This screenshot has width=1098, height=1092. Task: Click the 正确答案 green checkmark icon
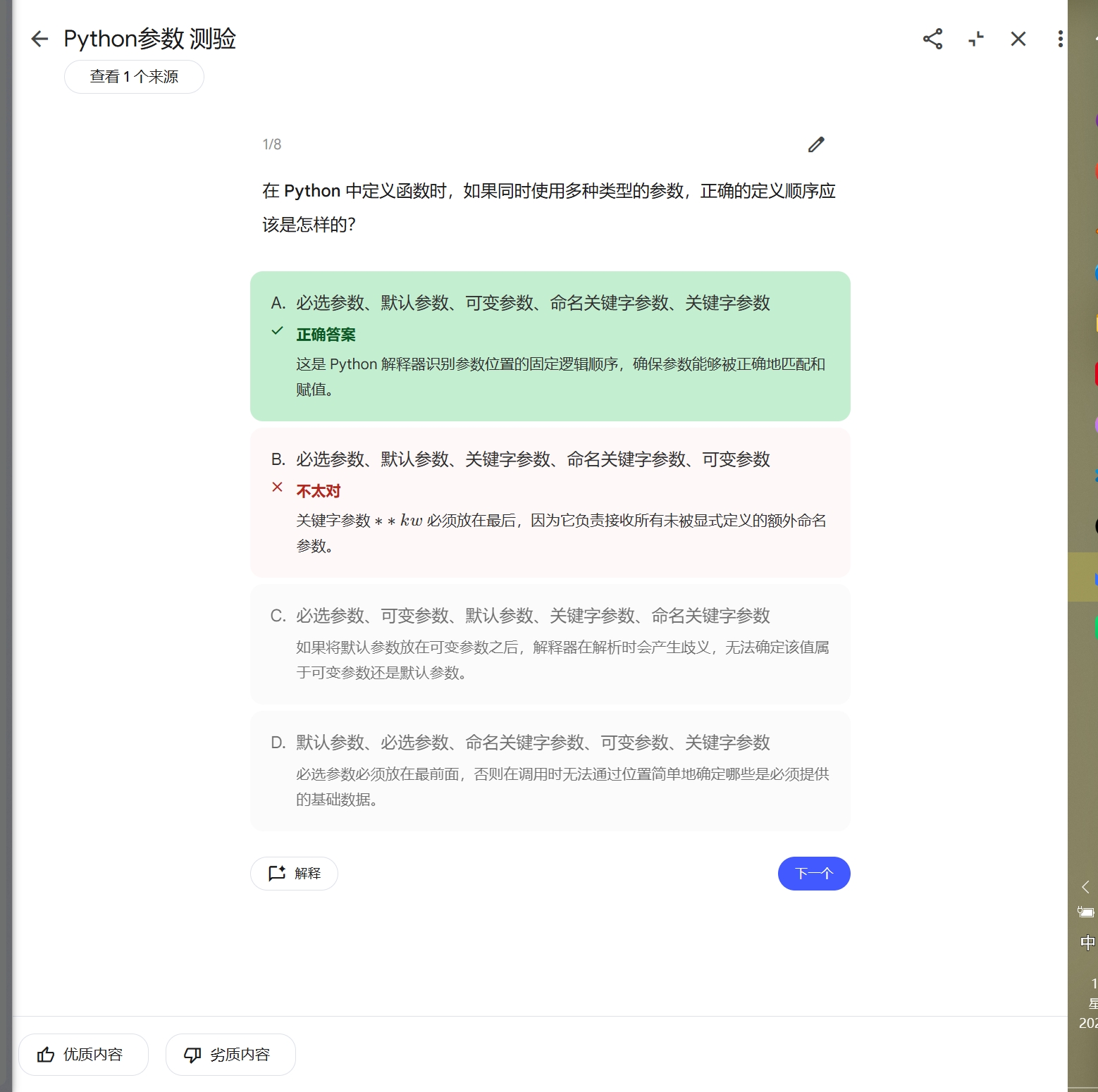[x=278, y=331]
